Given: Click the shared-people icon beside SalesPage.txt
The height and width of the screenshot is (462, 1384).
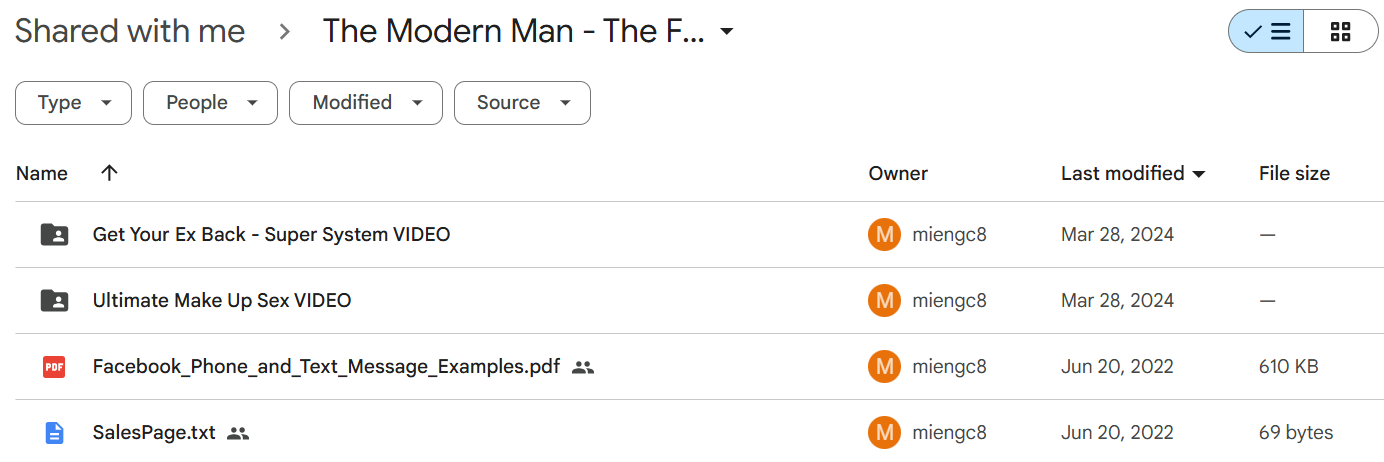Looking at the screenshot, I should click(237, 433).
